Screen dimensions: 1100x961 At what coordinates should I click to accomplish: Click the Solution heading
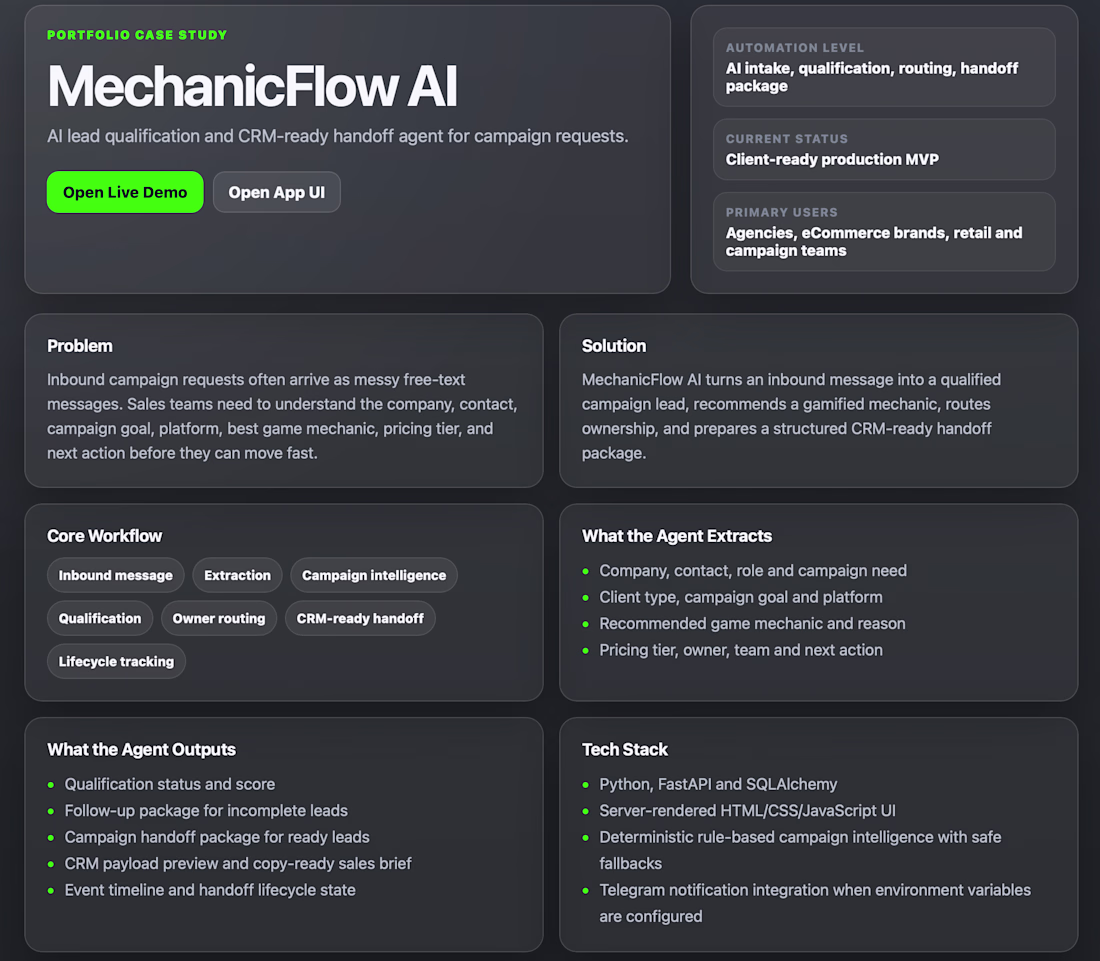coord(614,346)
